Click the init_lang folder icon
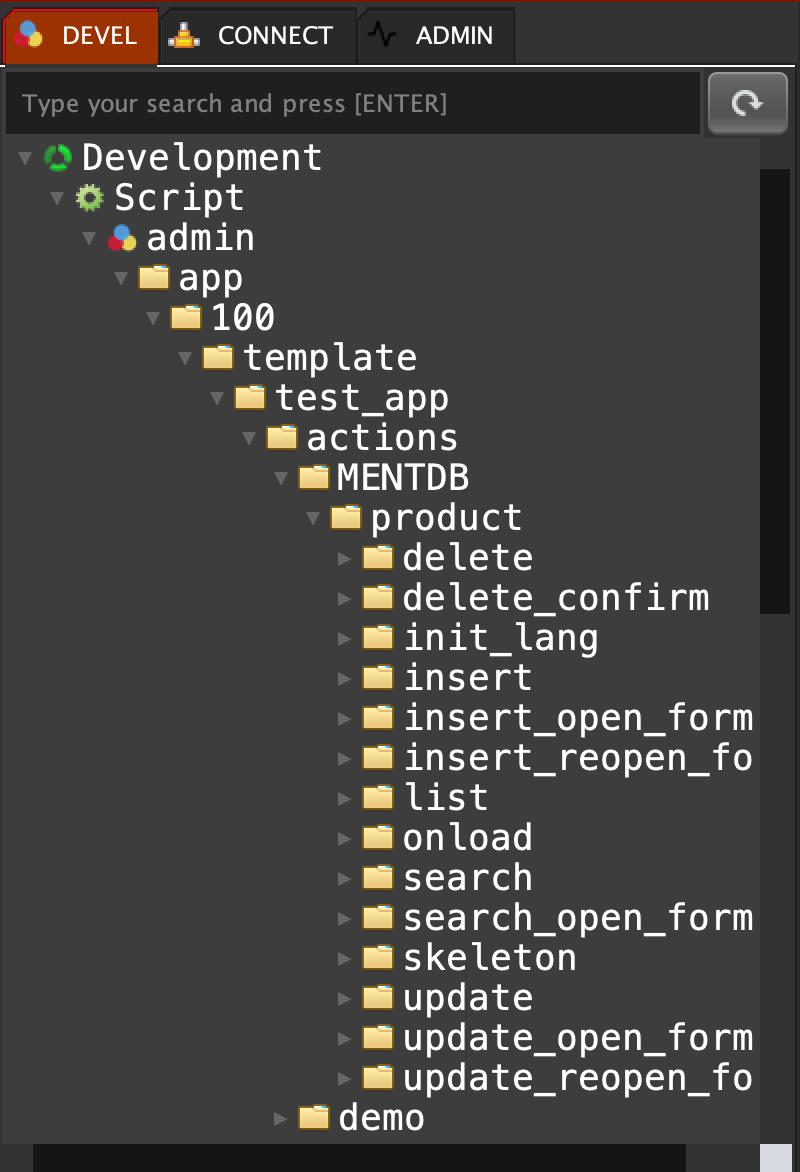This screenshot has width=800, height=1172. pyautogui.click(x=379, y=637)
